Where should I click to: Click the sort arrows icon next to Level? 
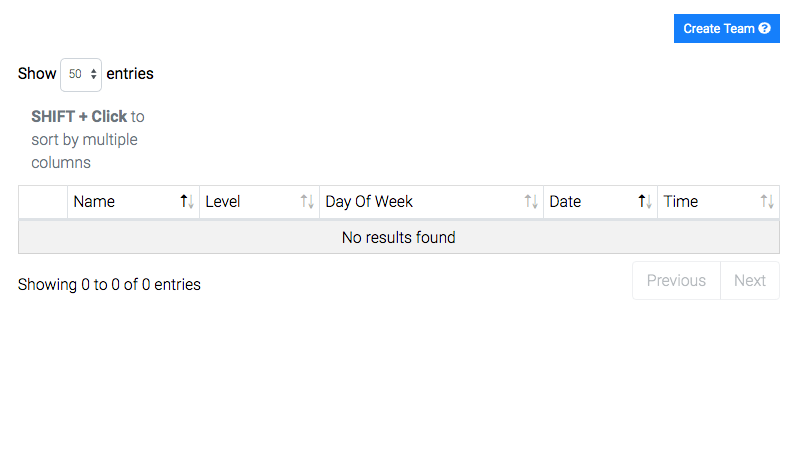click(307, 202)
